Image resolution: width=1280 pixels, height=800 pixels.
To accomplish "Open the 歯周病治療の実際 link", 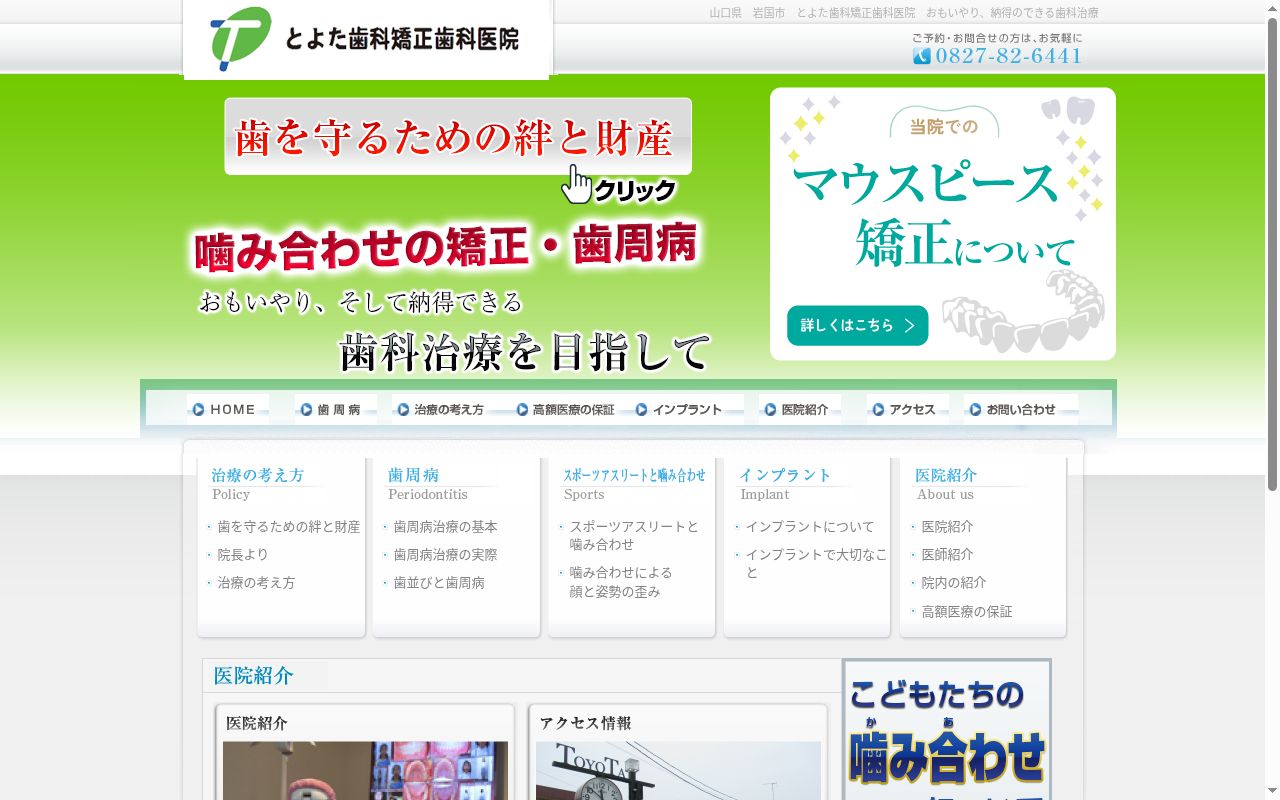I will point(445,555).
